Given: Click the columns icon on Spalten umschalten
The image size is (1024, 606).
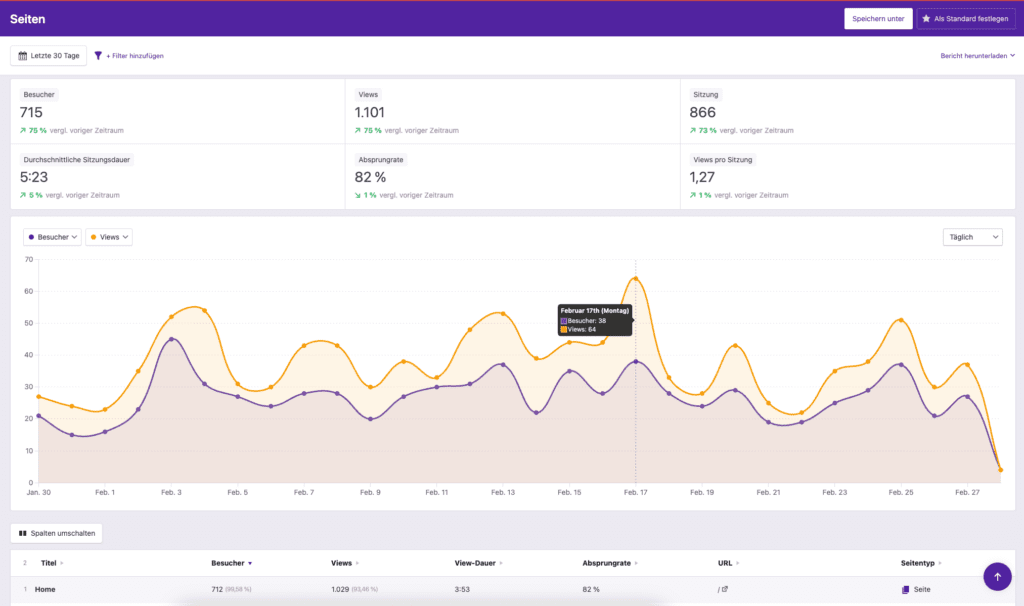Looking at the screenshot, I should click(23, 534).
